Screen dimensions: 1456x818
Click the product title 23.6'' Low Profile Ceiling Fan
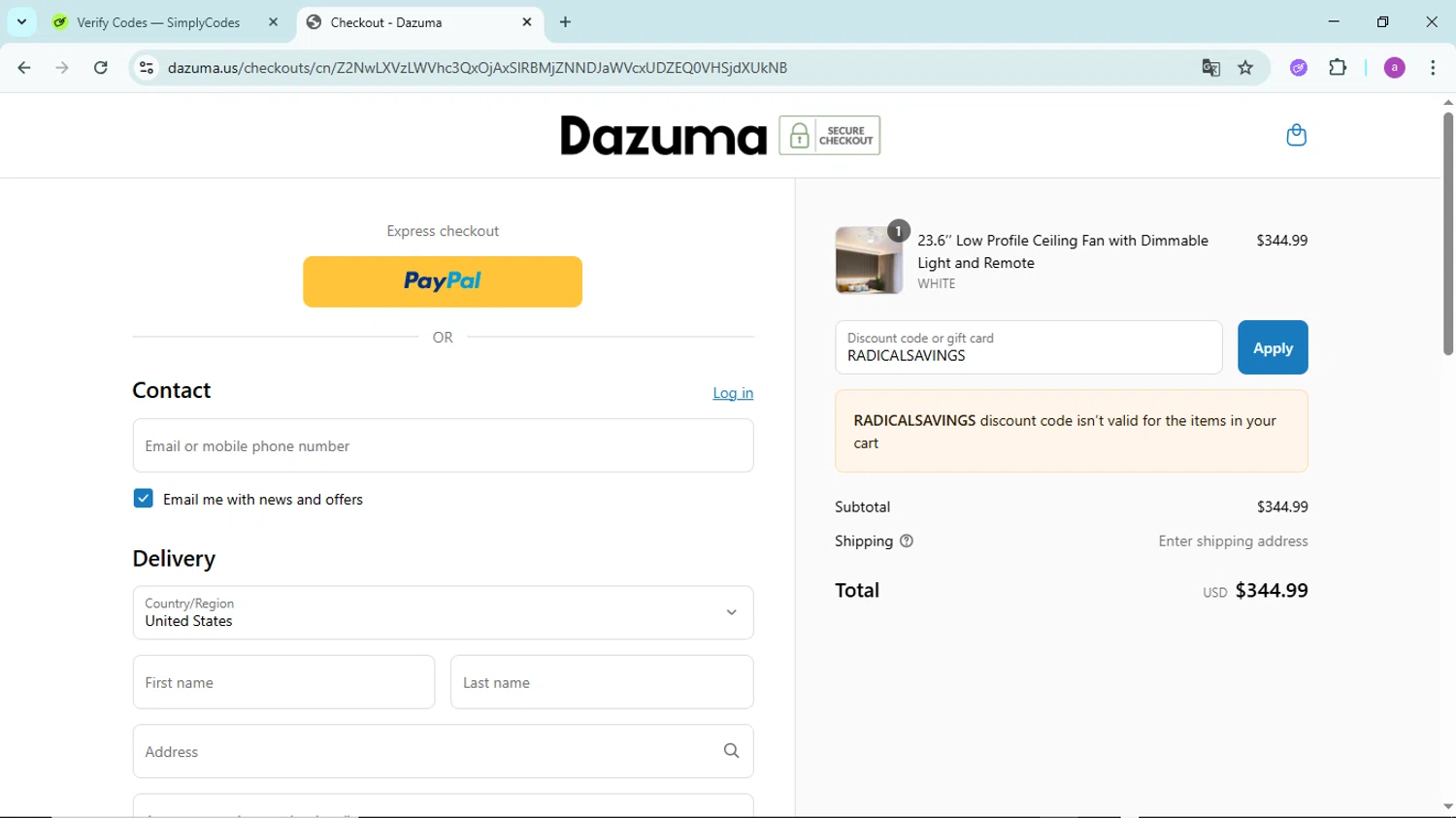pos(1063,251)
